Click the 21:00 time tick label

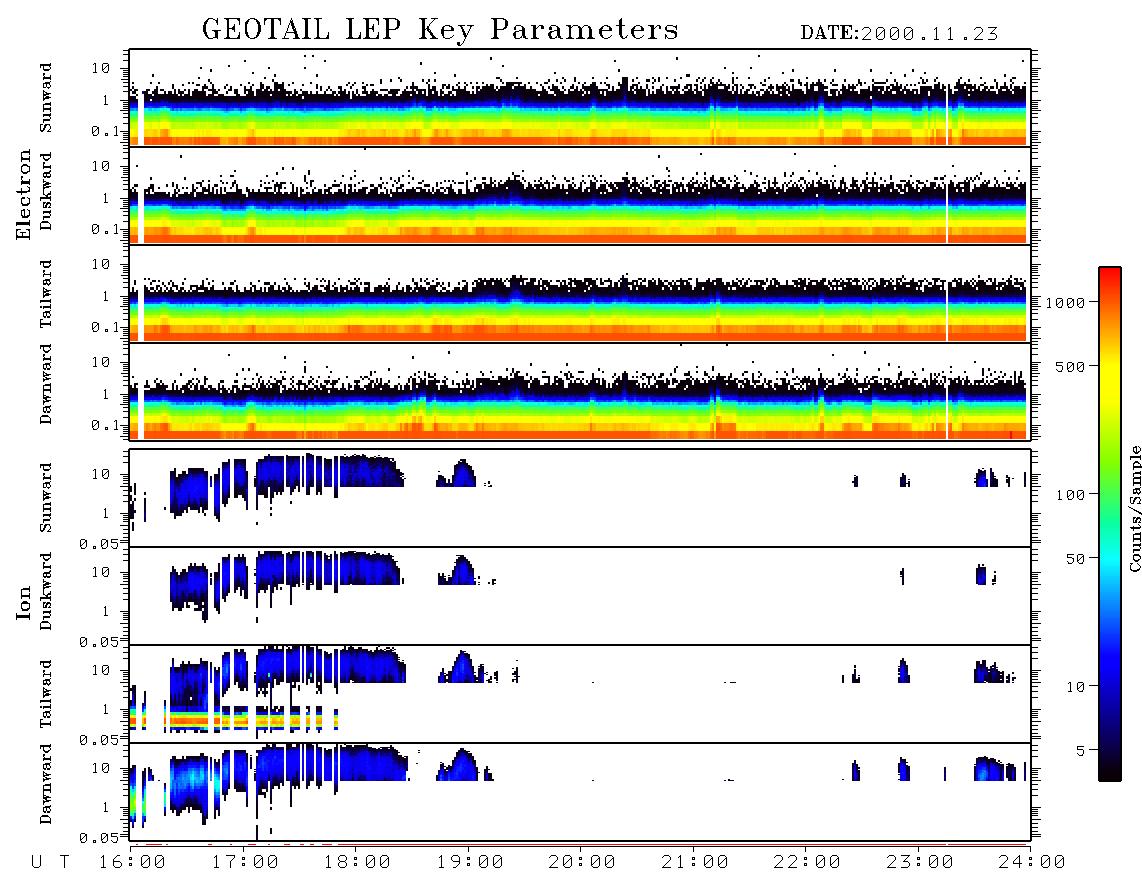(x=695, y=862)
